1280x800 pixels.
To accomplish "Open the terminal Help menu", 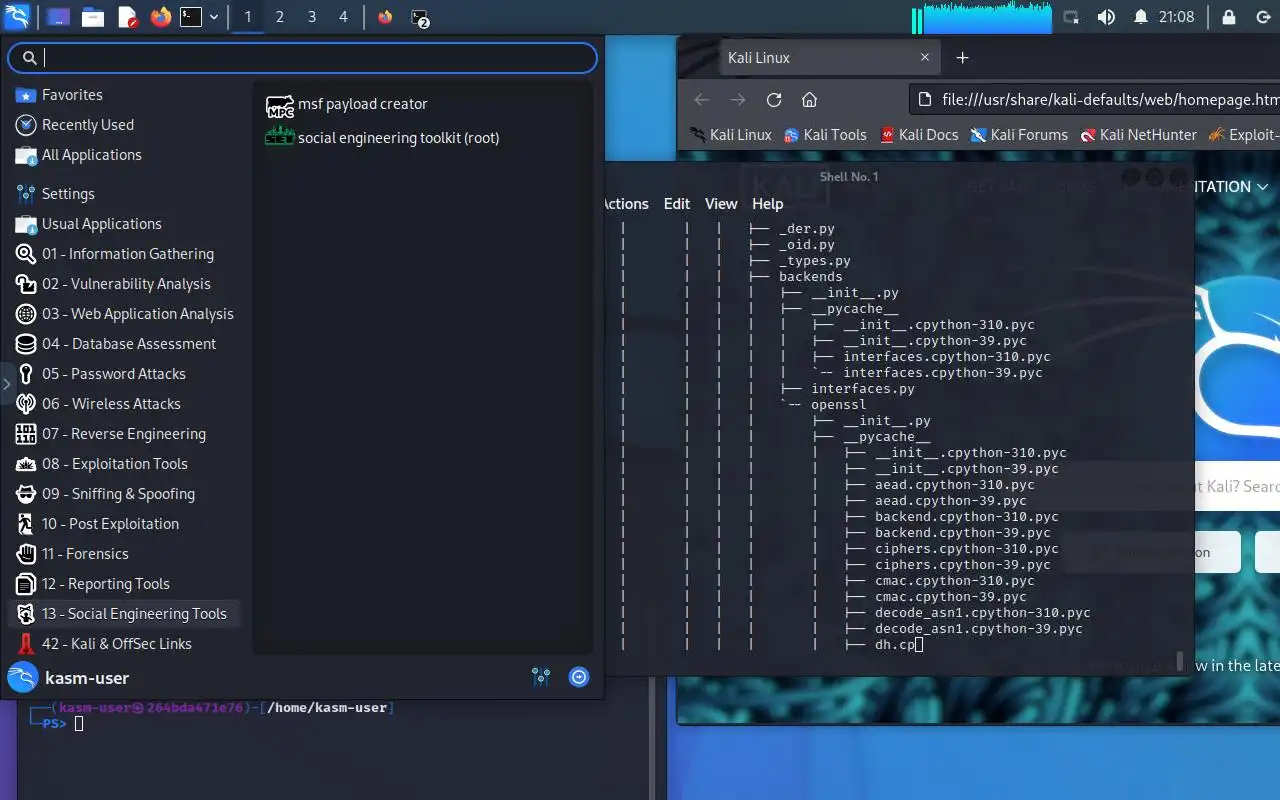I will [768, 203].
